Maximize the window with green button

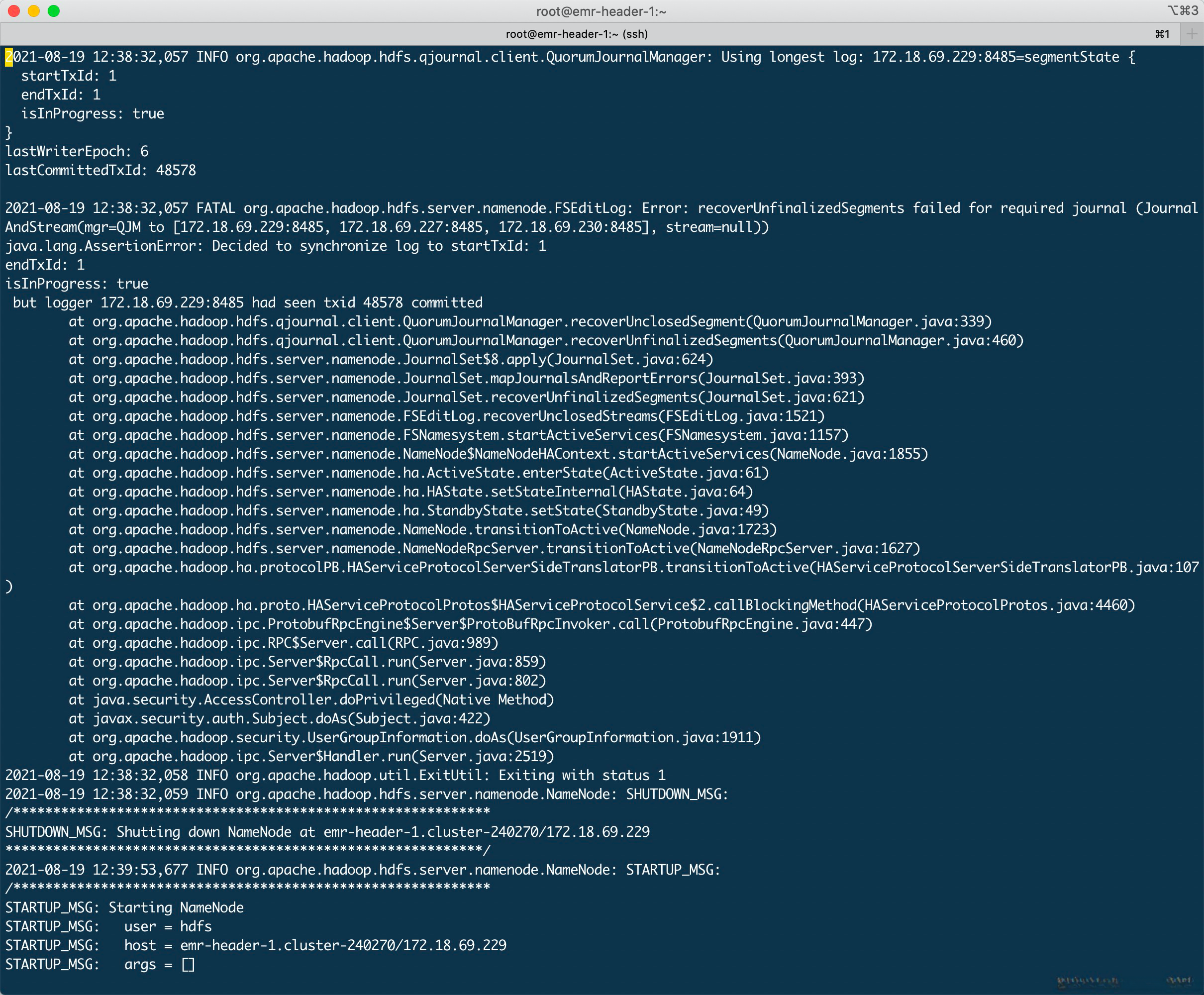point(54,11)
